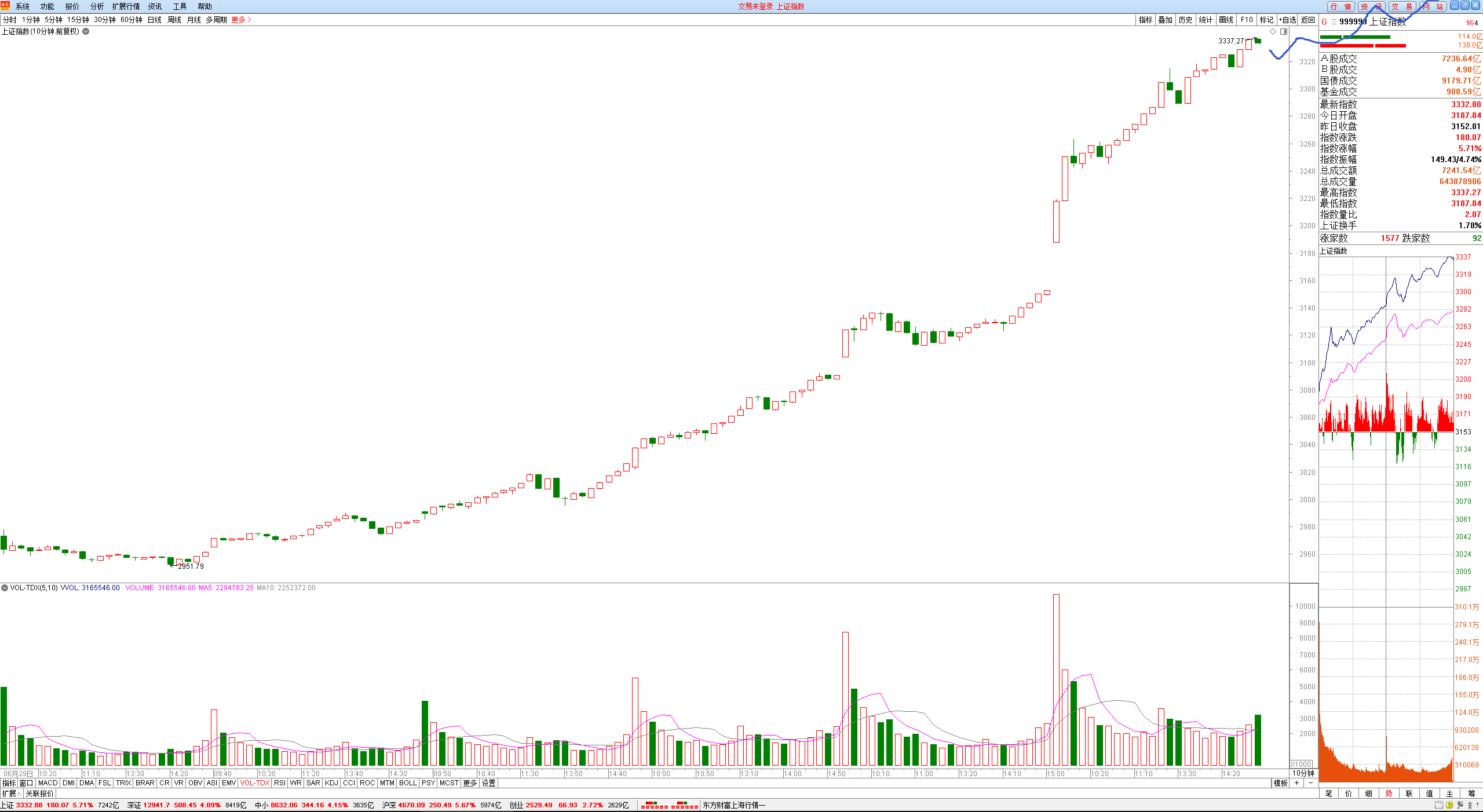Image resolution: width=1483 pixels, height=812 pixels.
Task: Click the 画线 drawing tool button
Action: click(1226, 20)
